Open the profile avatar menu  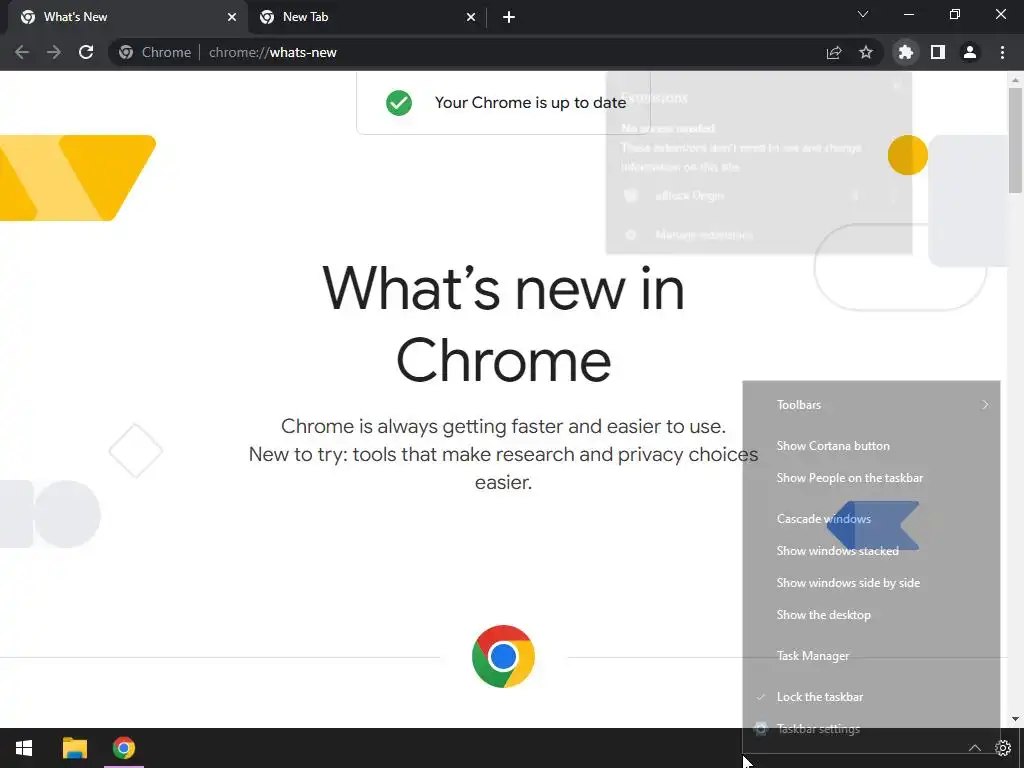click(x=970, y=52)
